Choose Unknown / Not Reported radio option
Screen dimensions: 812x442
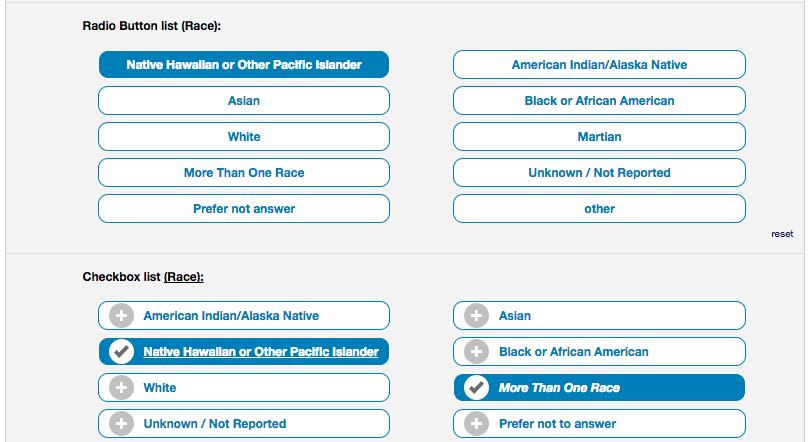(x=599, y=172)
